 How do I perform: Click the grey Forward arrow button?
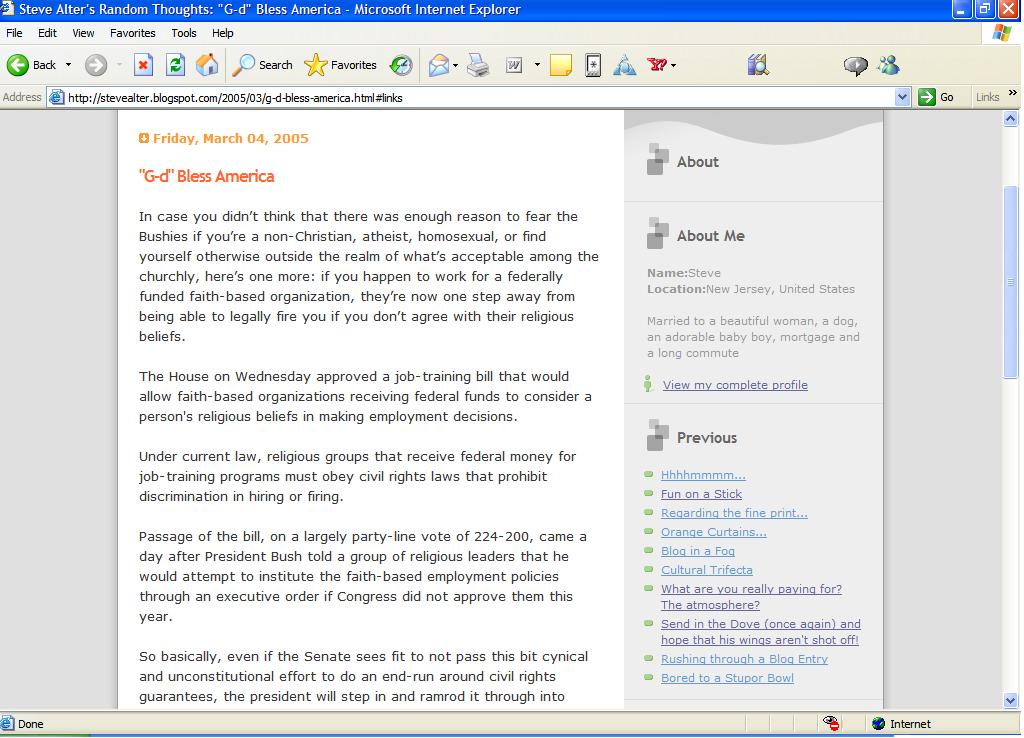click(96, 65)
